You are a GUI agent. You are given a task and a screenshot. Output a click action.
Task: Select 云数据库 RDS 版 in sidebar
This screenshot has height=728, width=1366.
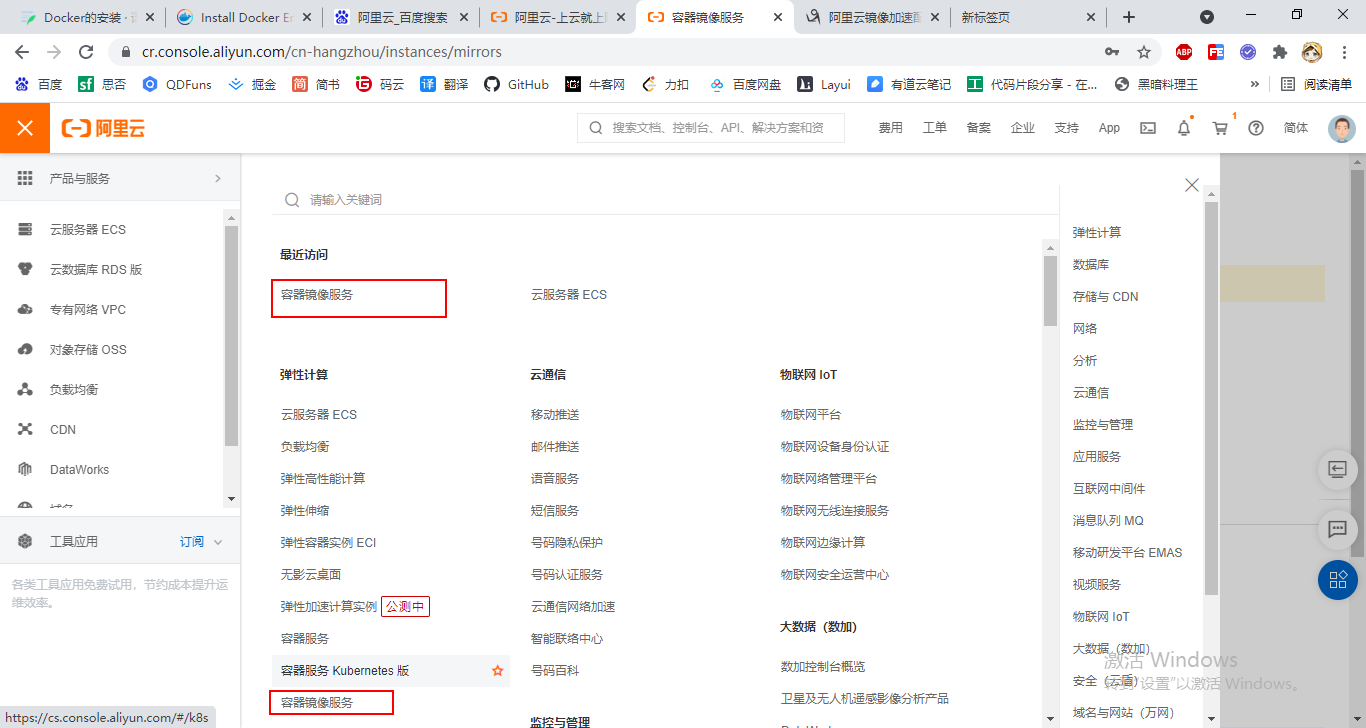96,270
